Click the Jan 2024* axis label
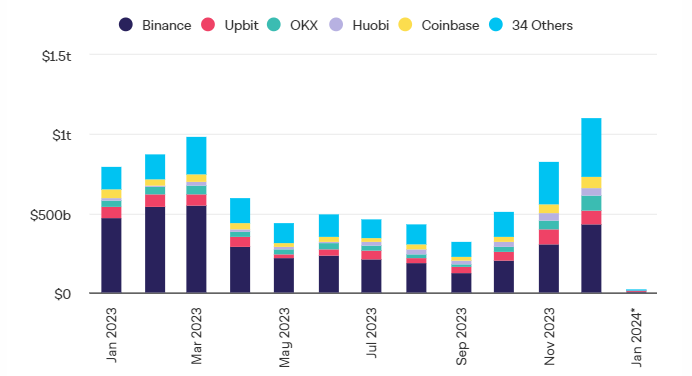This screenshot has width=692, height=376. click(636, 338)
